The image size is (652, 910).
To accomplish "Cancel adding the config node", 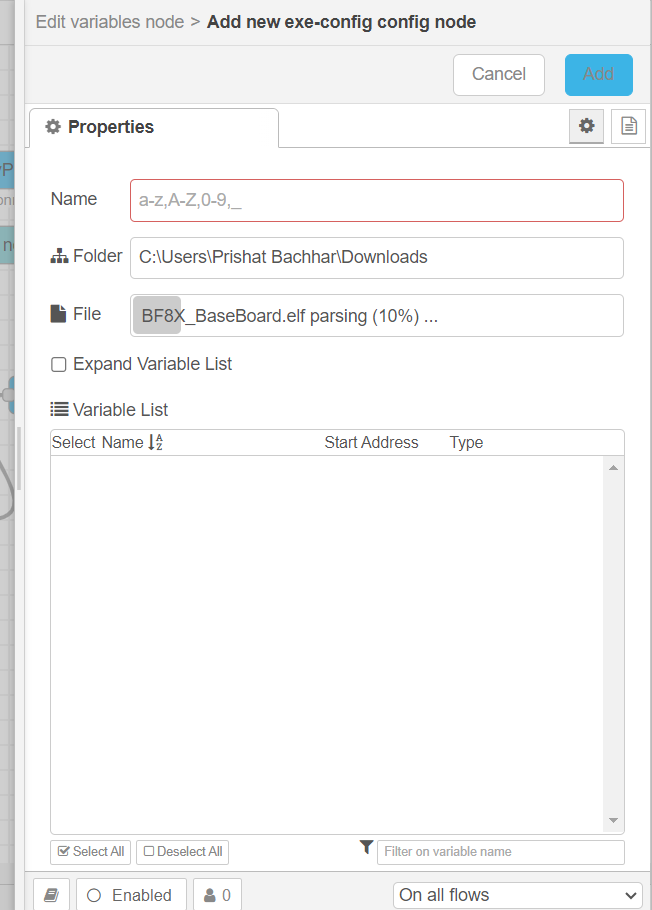I will [x=499, y=74].
